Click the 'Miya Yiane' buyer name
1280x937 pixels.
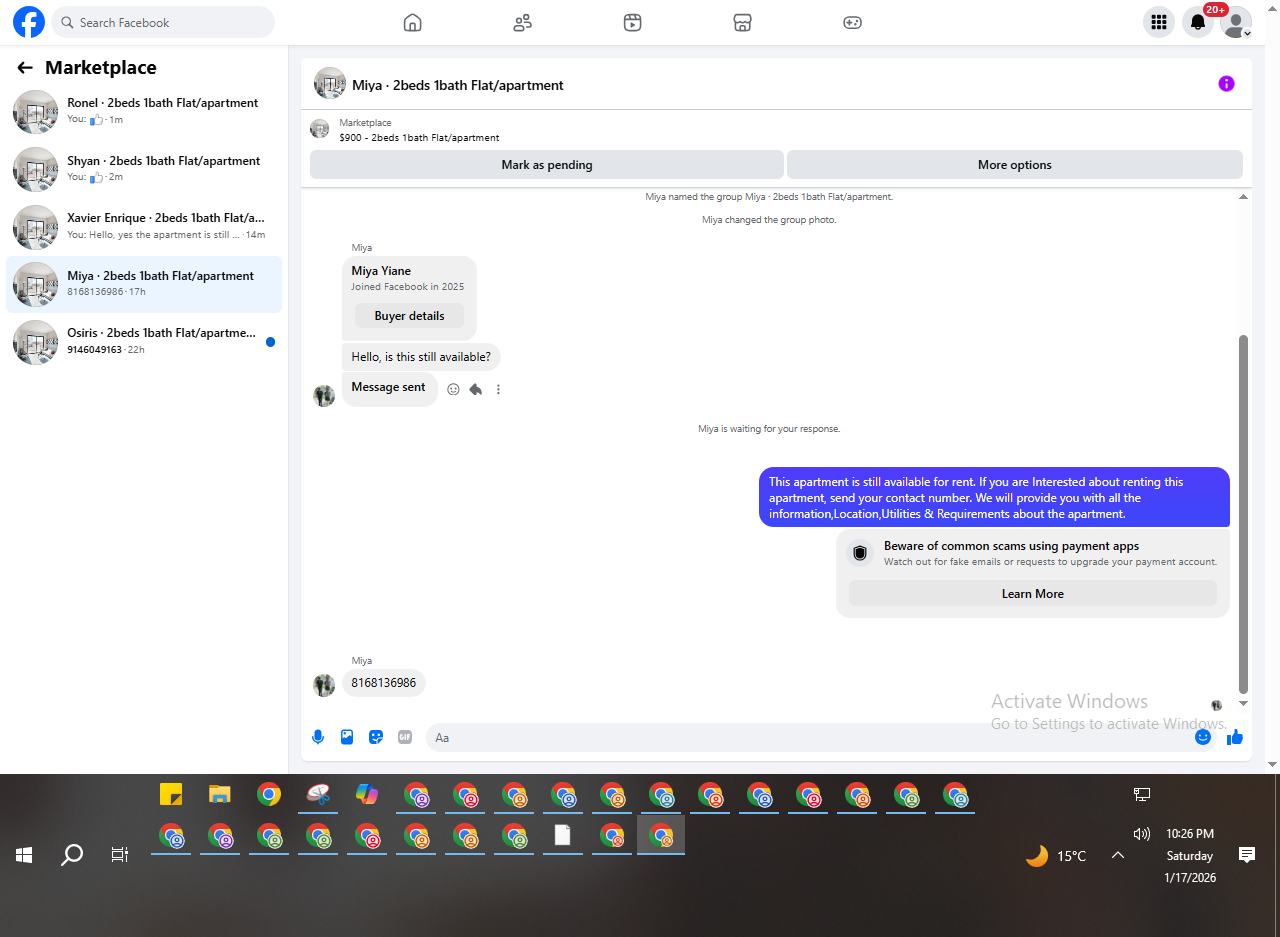click(381, 271)
